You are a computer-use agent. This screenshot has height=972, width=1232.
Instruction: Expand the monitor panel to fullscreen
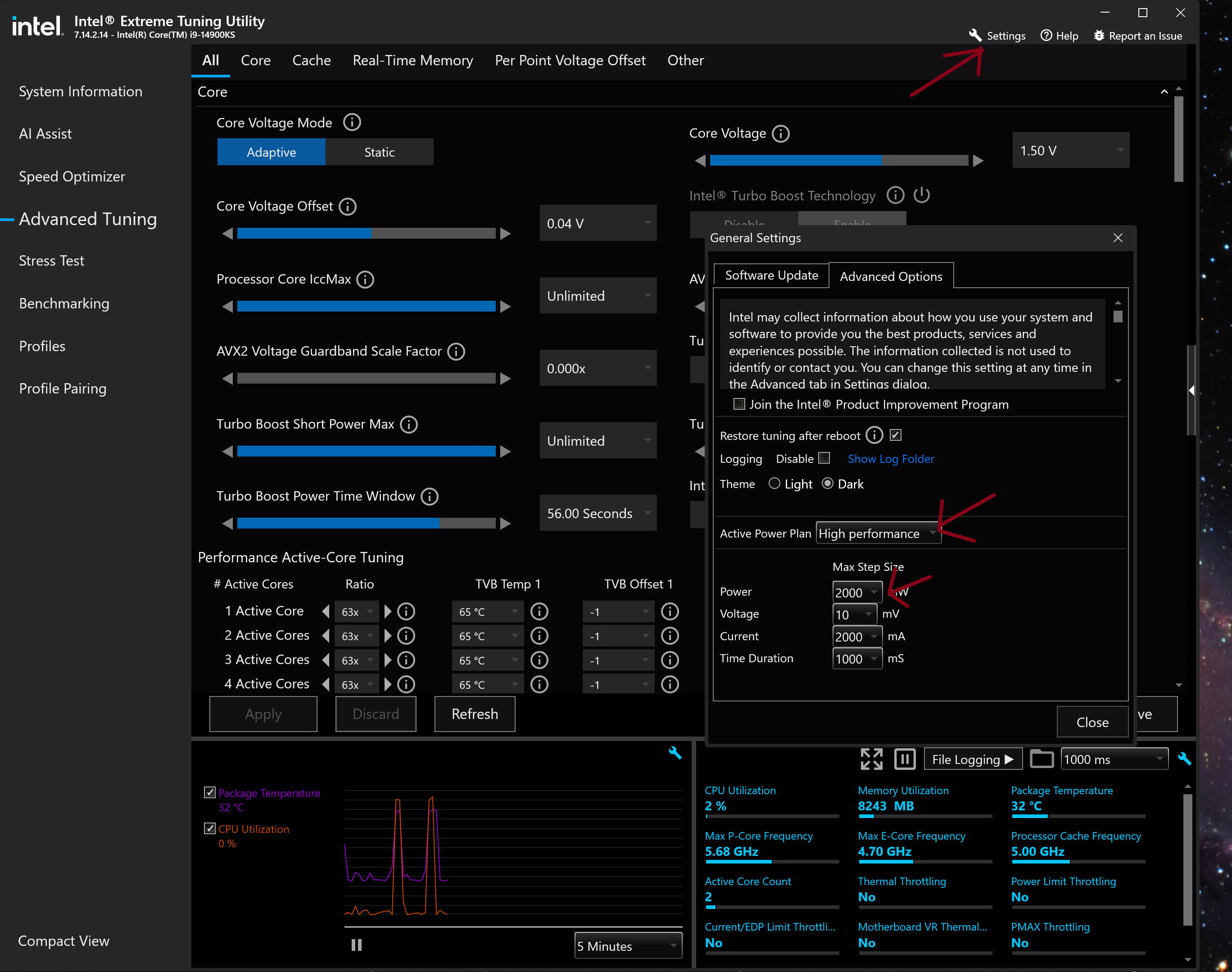click(872, 759)
